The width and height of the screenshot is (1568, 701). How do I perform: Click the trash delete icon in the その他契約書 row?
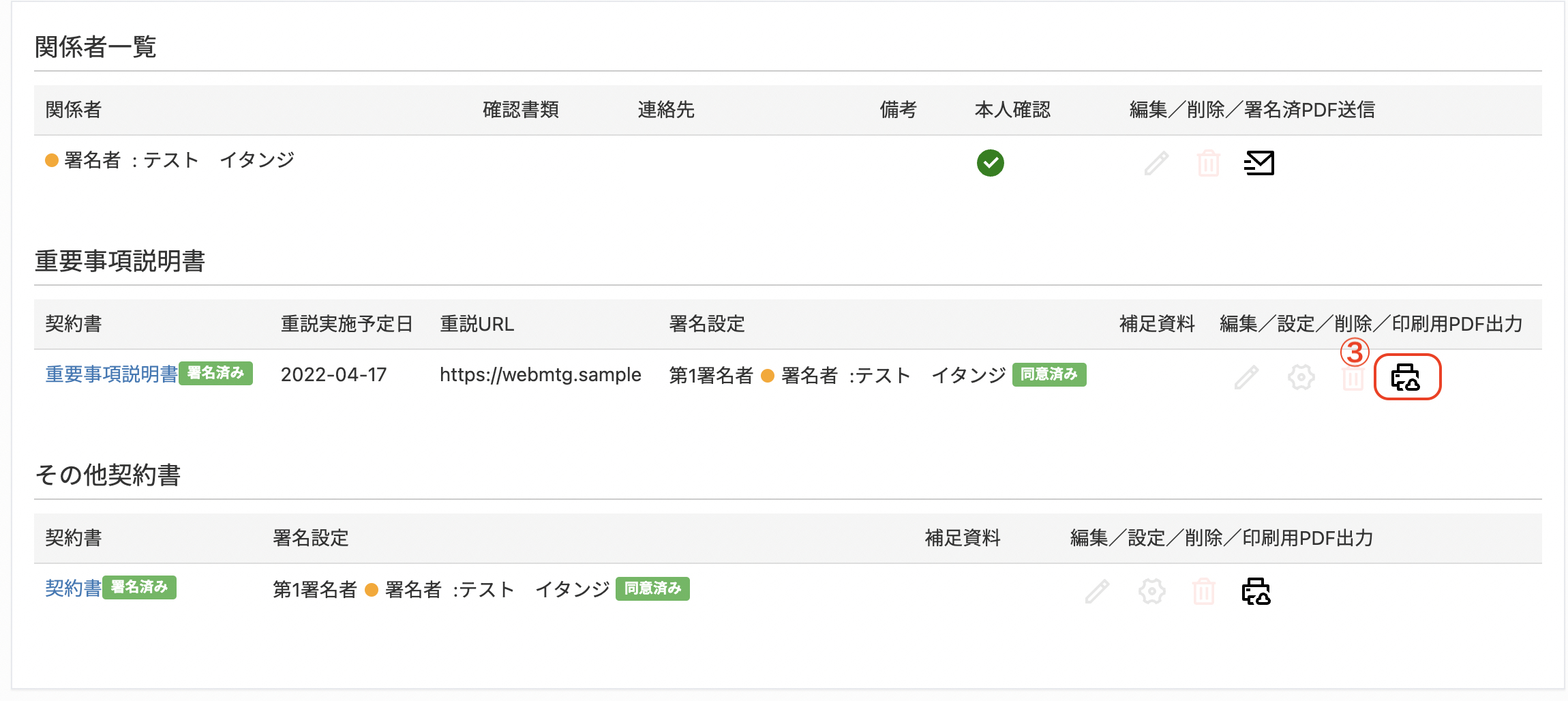[x=1203, y=591]
